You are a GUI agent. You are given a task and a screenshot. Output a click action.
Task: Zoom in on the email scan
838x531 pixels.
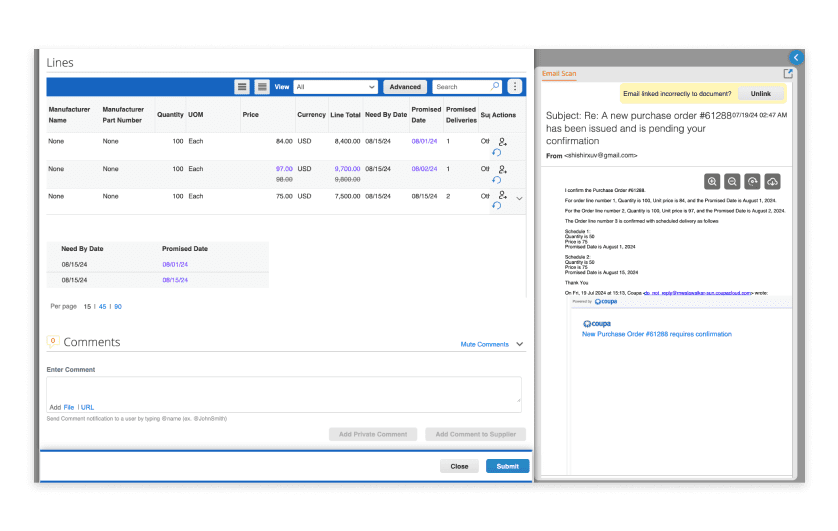(x=712, y=182)
